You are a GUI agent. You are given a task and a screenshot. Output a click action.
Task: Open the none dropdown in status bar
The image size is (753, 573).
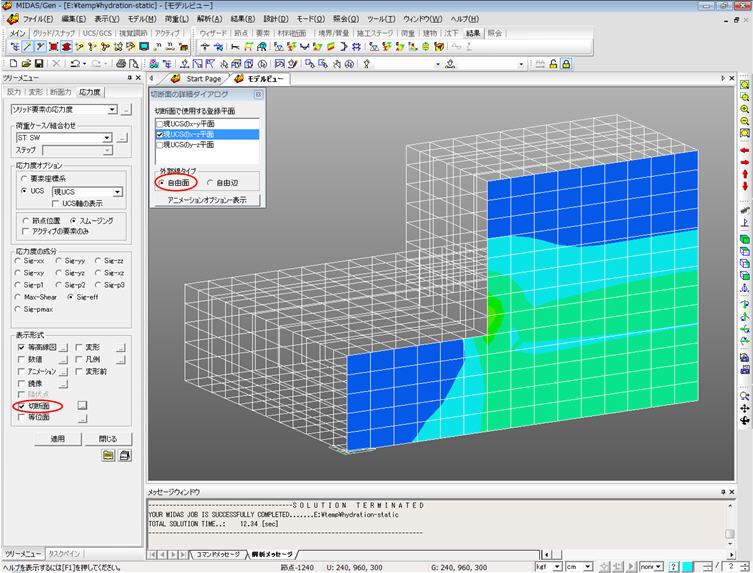pyautogui.click(x=658, y=567)
